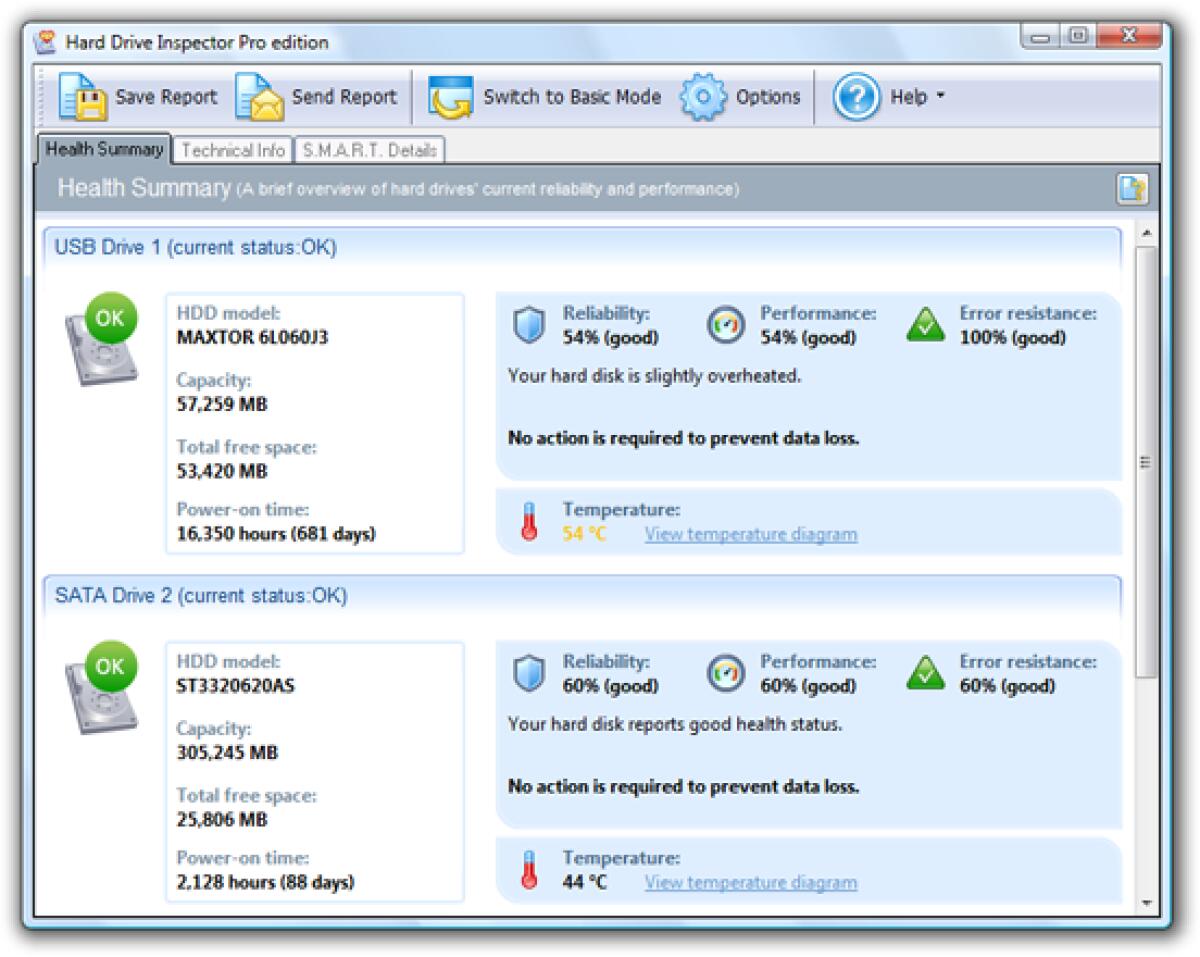Click the green OK icon for SATA Drive 2
This screenshot has height=957, width=1200.
tap(111, 666)
